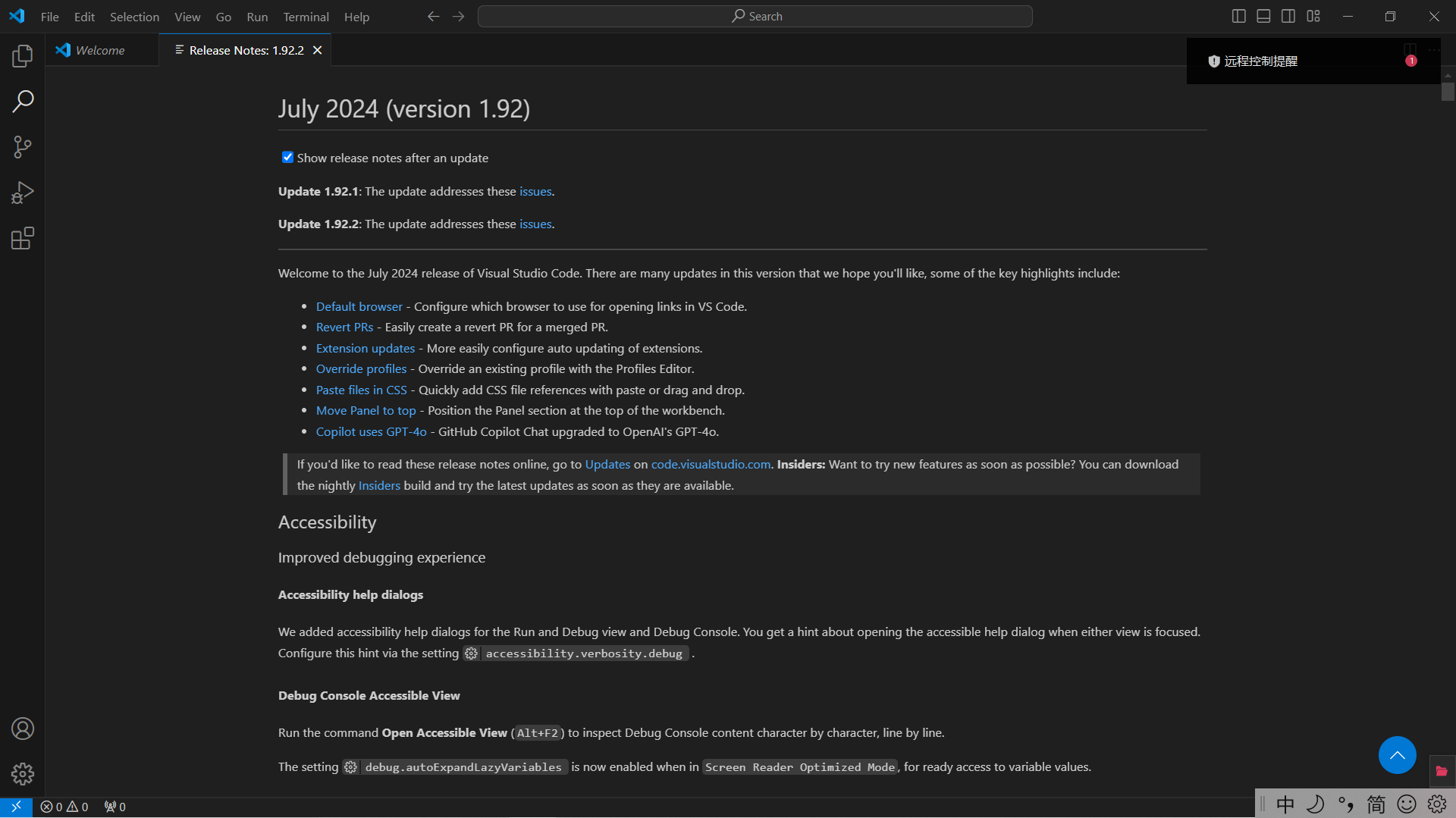
Task: Click the remote window status bar icon
Action: point(16,807)
